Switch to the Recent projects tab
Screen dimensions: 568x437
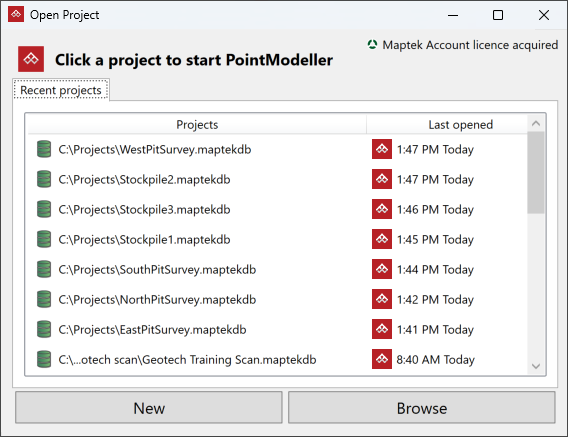61,90
